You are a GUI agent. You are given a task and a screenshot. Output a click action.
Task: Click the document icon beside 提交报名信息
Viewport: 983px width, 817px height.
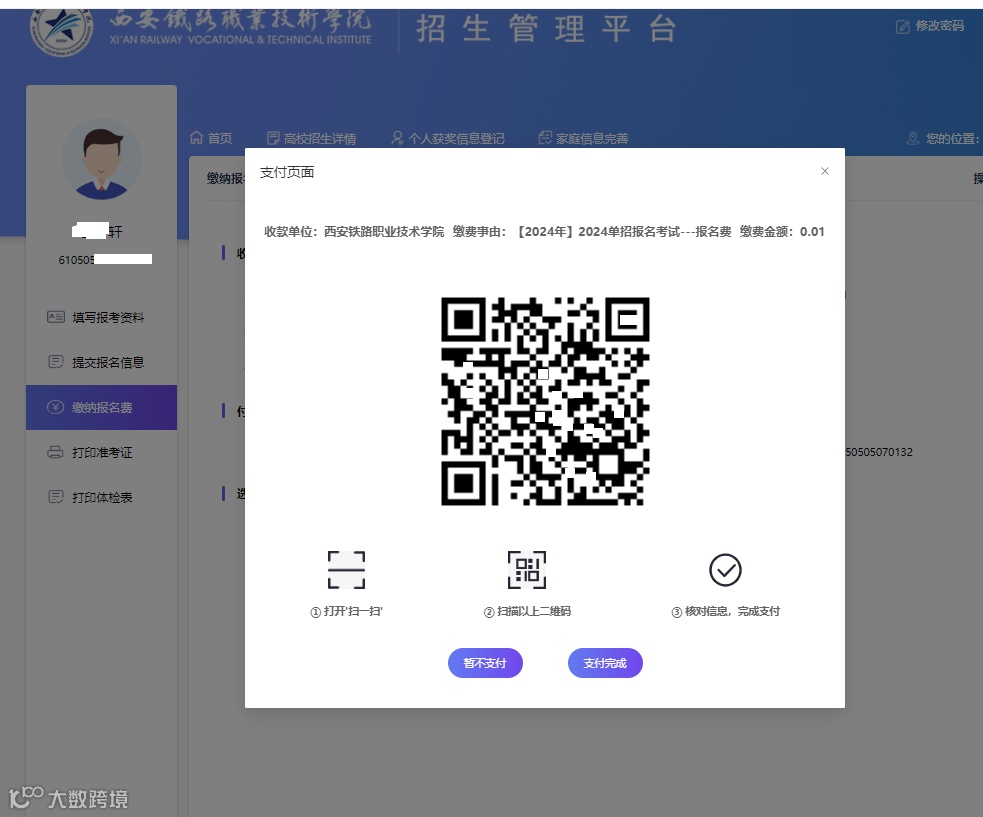56,362
